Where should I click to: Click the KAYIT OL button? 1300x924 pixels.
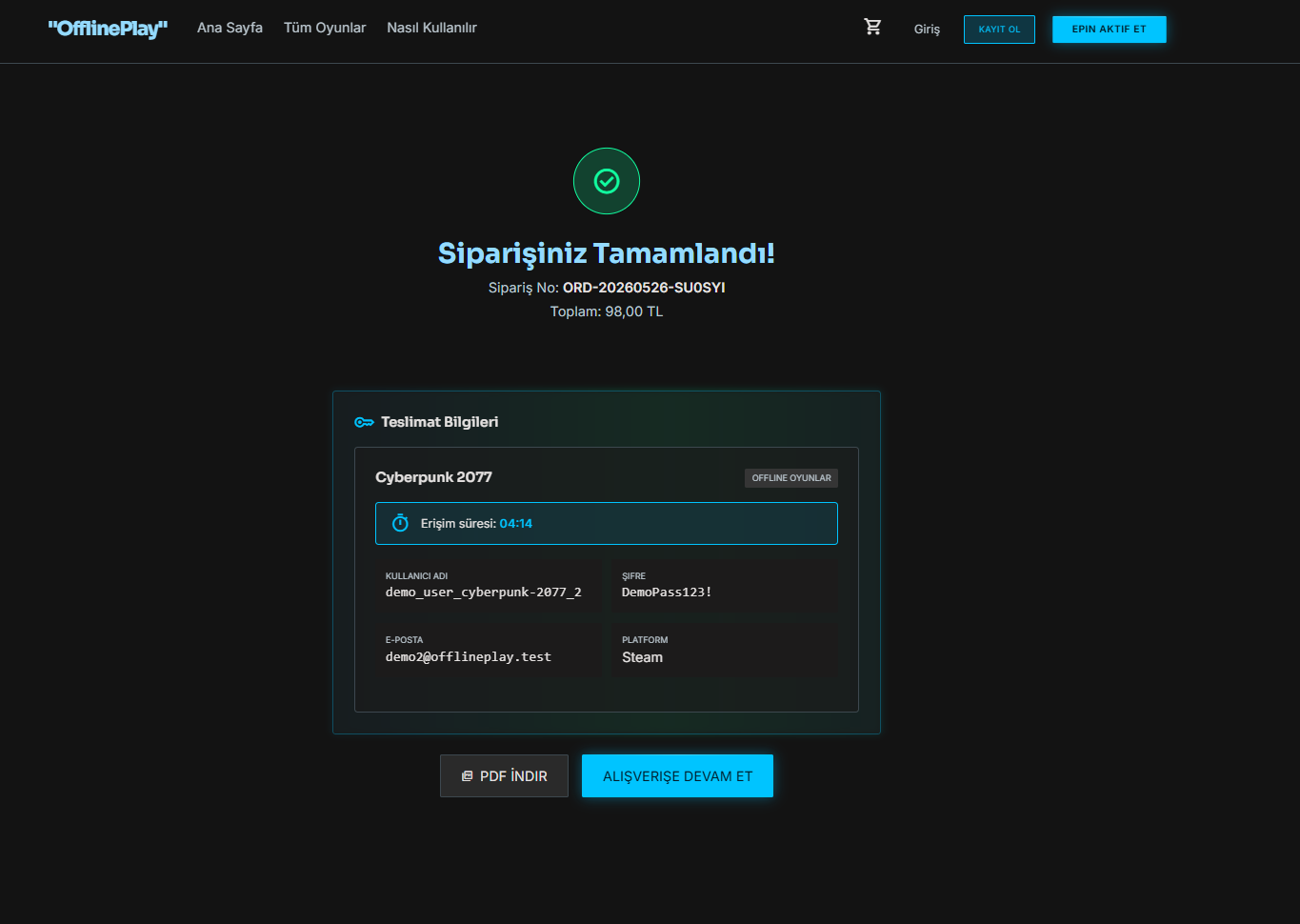pyautogui.click(x=999, y=30)
